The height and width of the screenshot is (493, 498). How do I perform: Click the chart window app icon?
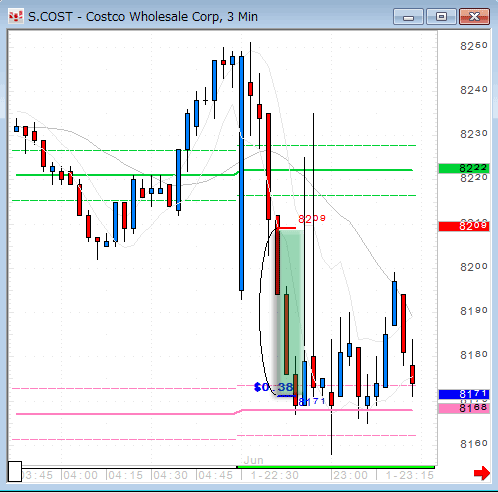(x=15, y=16)
